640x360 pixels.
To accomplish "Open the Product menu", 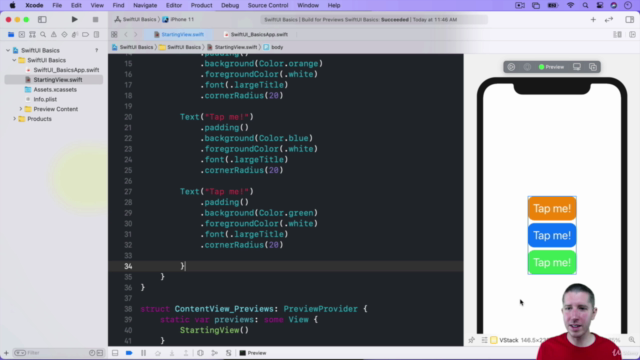I will pos(201,5).
